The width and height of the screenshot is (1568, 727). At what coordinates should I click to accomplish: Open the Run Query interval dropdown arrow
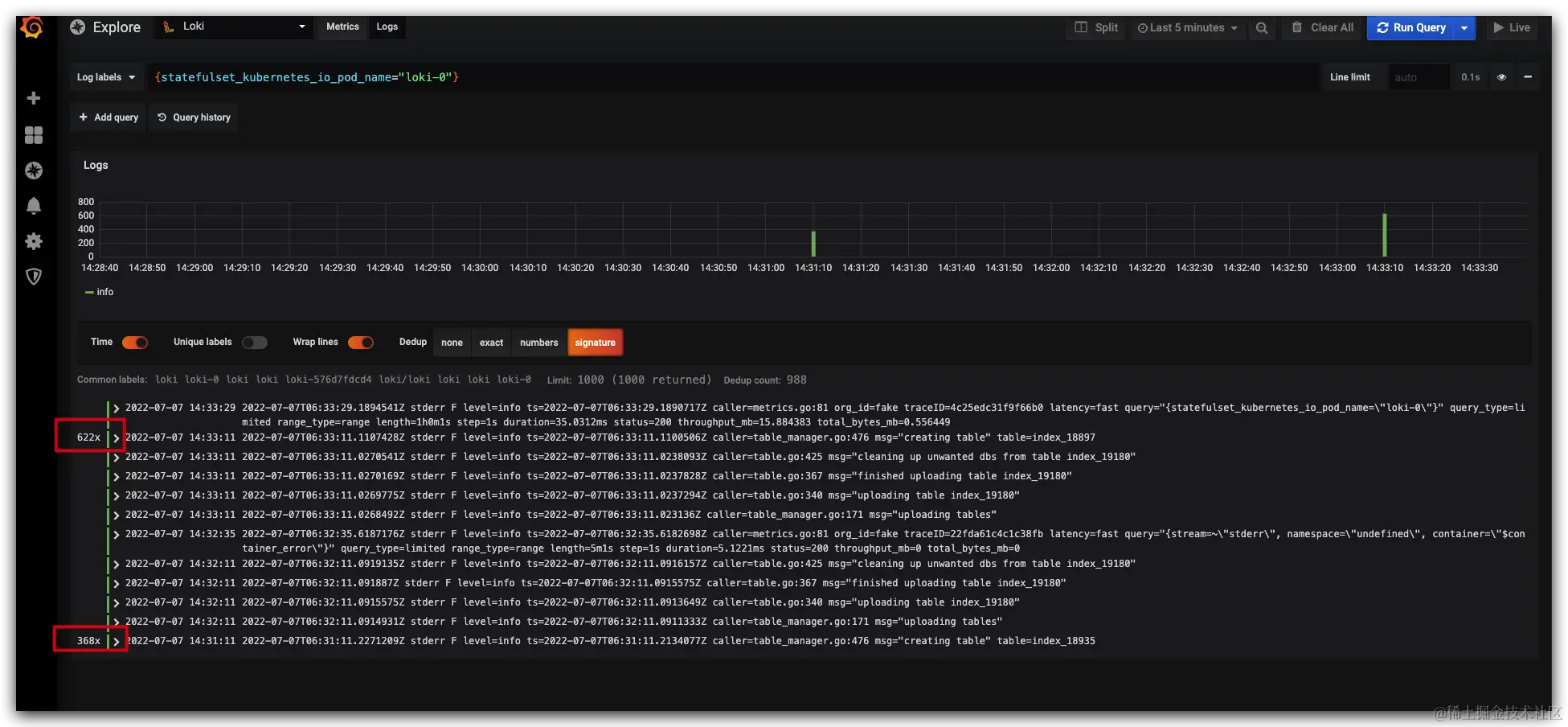point(1464,27)
